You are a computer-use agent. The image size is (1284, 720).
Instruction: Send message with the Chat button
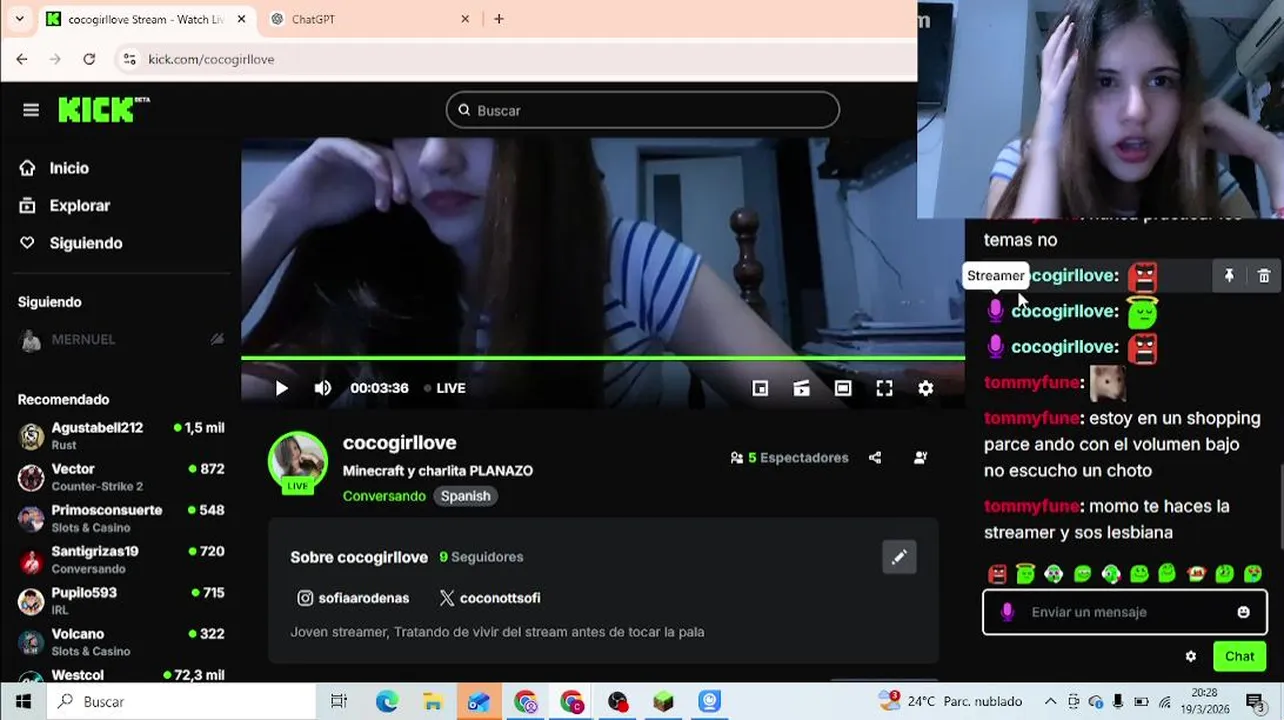click(x=1239, y=657)
